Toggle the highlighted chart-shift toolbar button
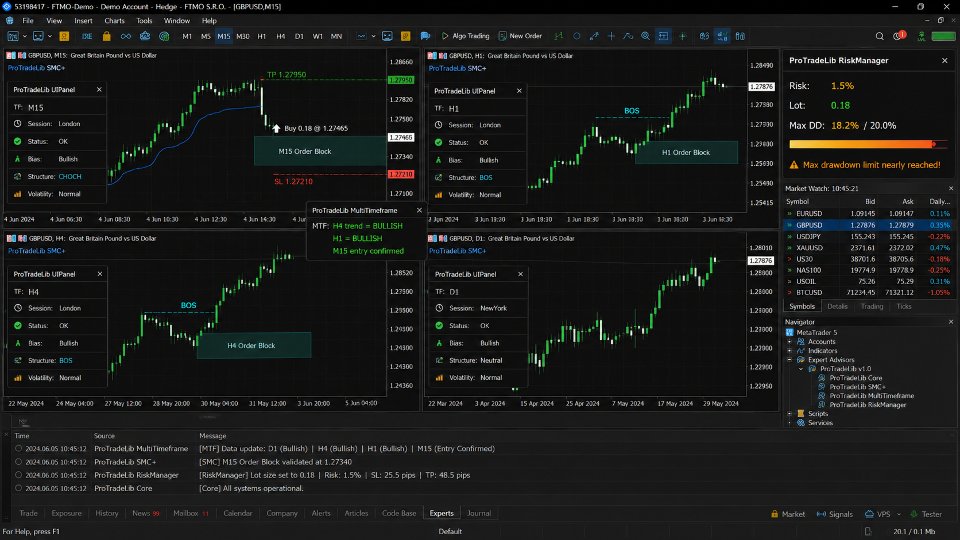960x540 pixels. (663, 36)
